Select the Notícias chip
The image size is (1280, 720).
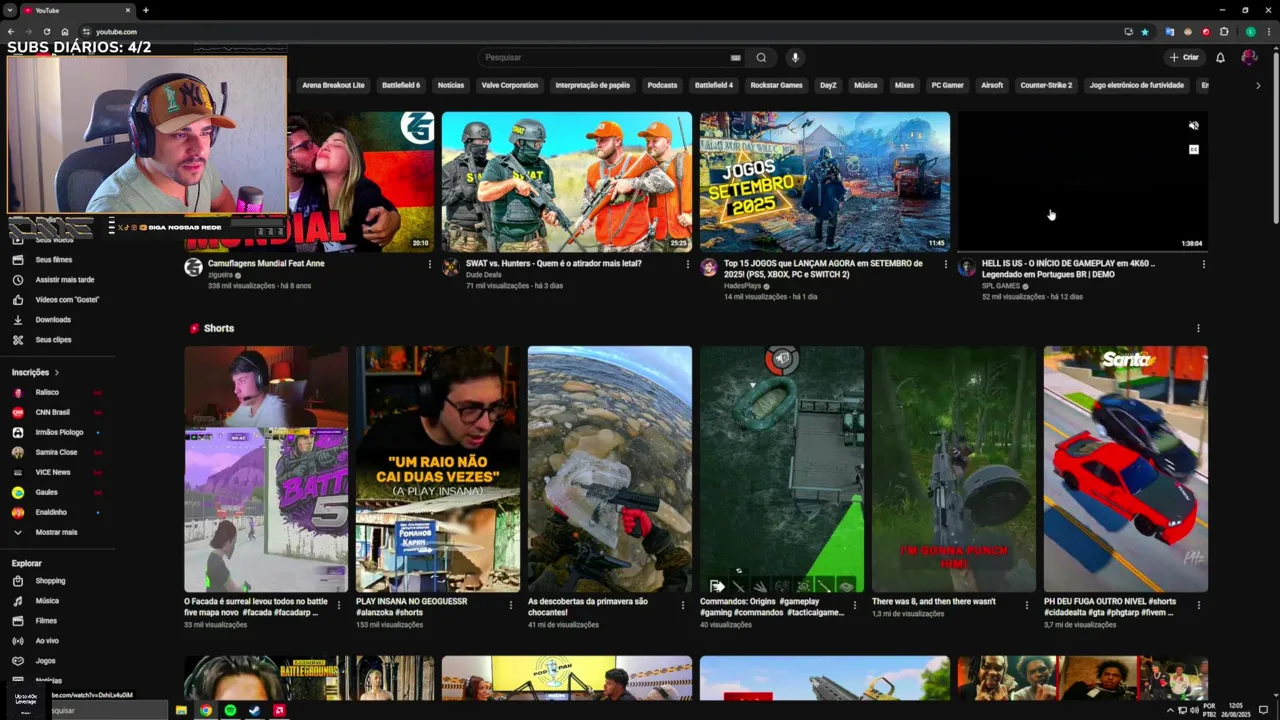coord(451,85)
